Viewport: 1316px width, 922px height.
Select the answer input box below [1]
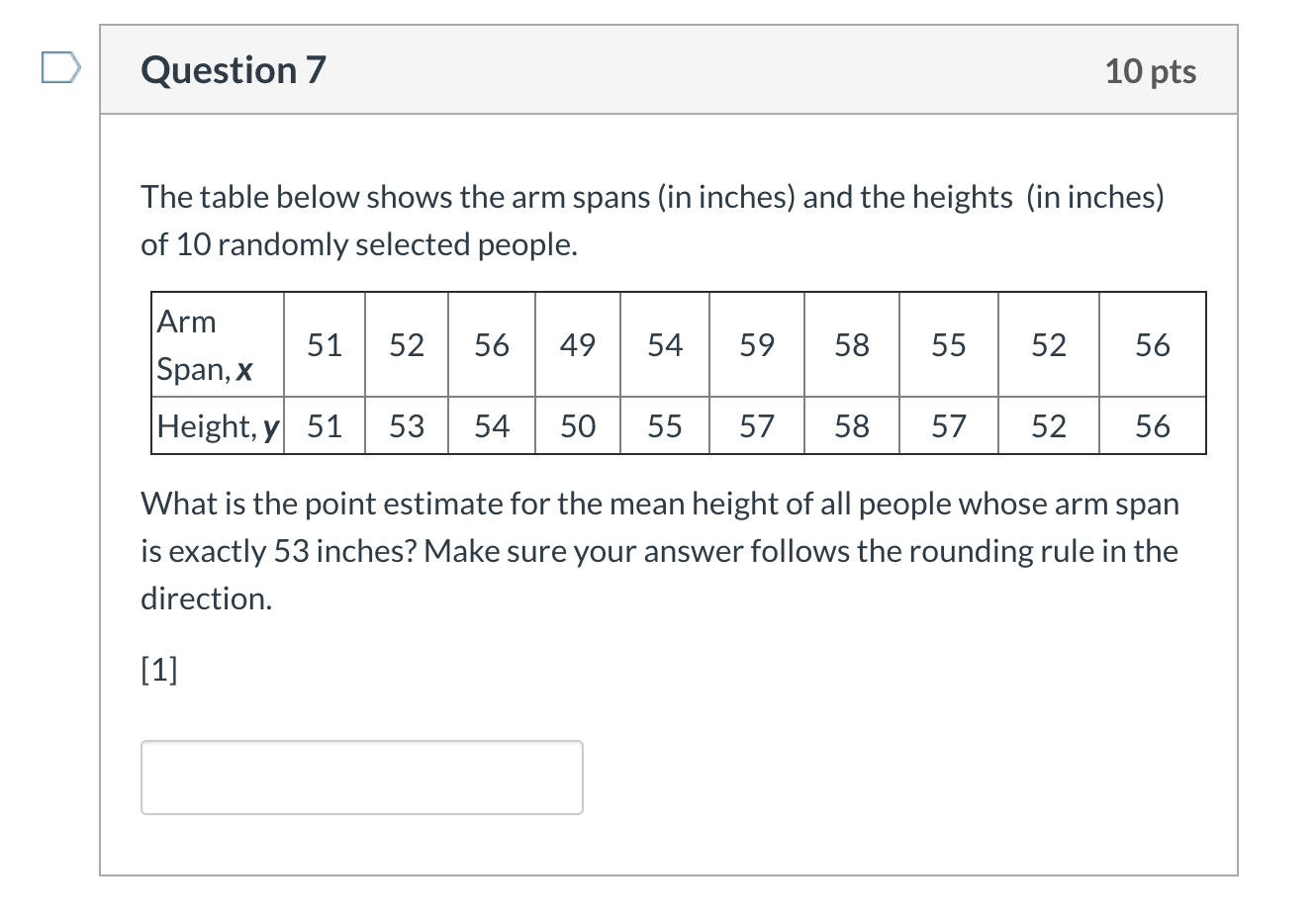[361, 777]
